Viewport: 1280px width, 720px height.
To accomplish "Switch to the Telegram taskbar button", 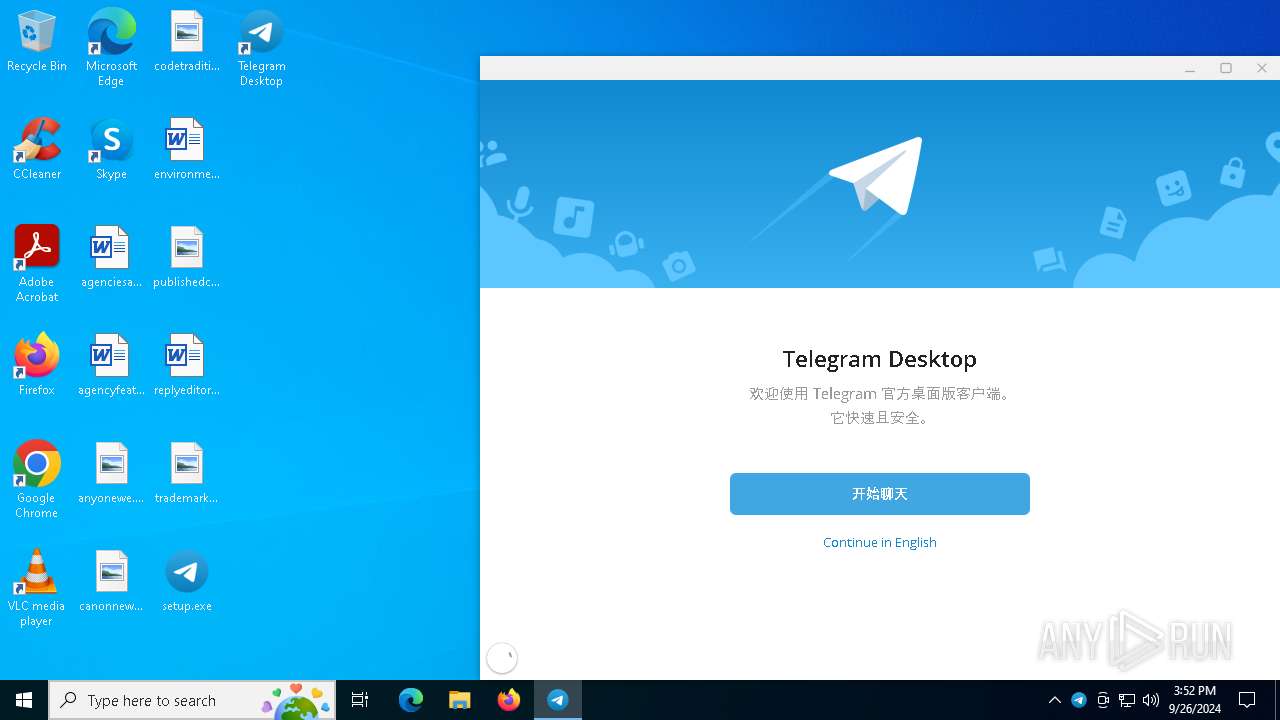I will click(558, 700).
